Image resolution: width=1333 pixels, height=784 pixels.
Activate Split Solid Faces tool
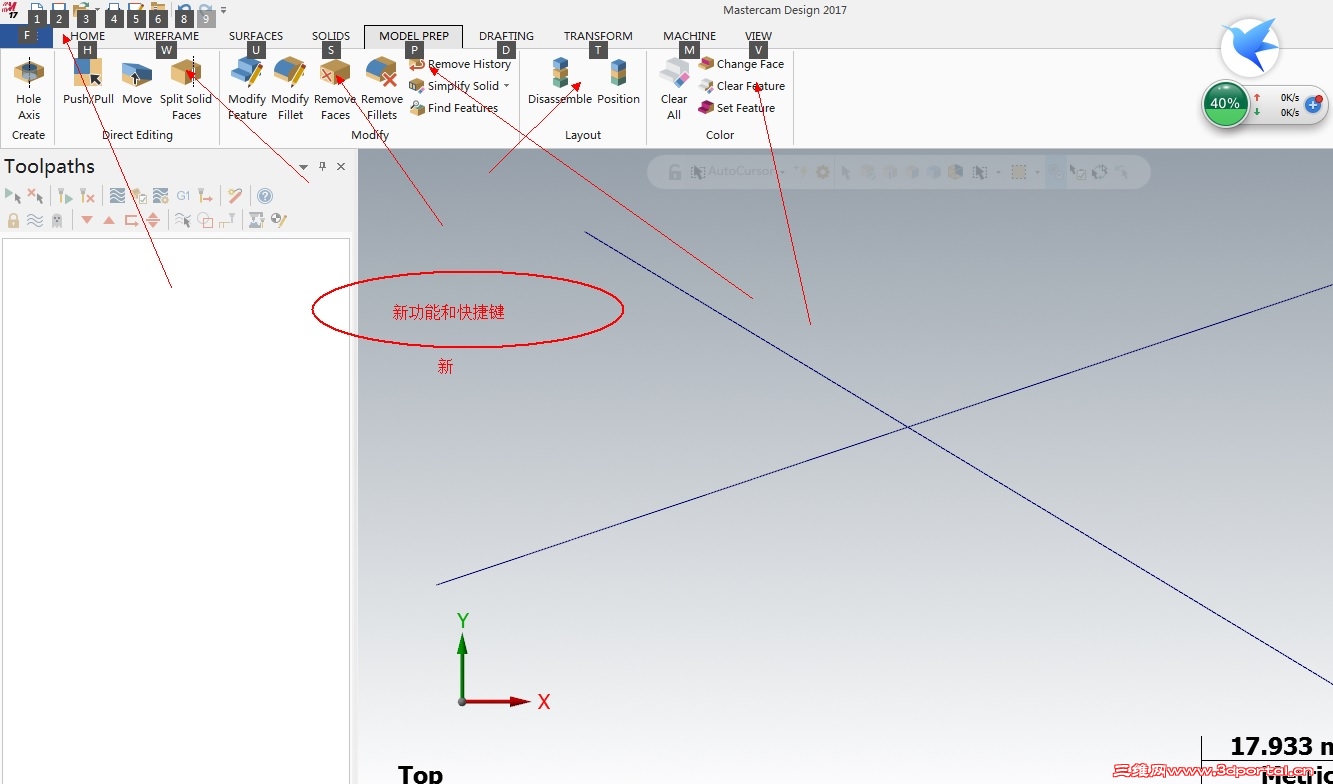point(186,90)
